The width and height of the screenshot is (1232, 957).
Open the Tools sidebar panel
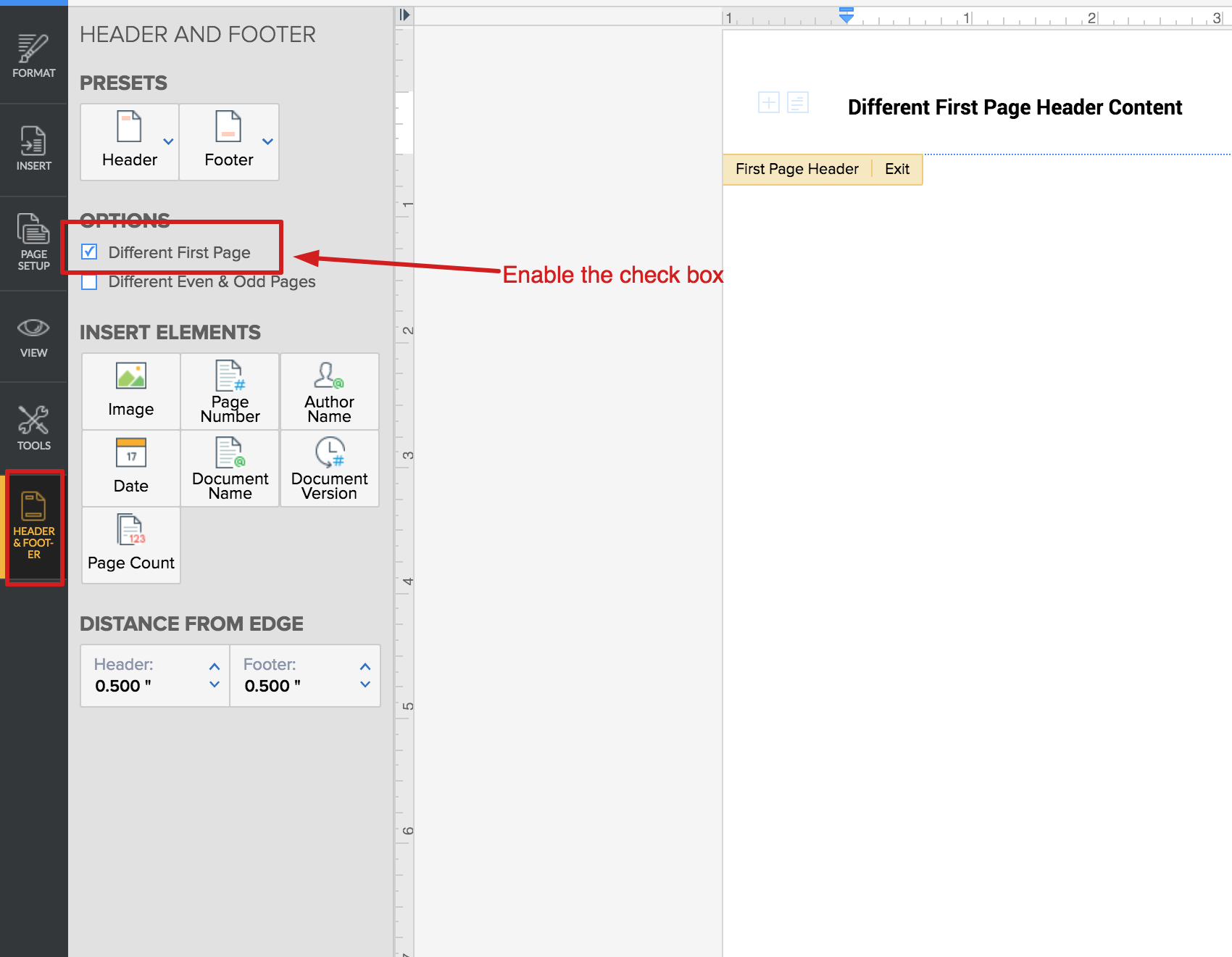pos(33,428)
